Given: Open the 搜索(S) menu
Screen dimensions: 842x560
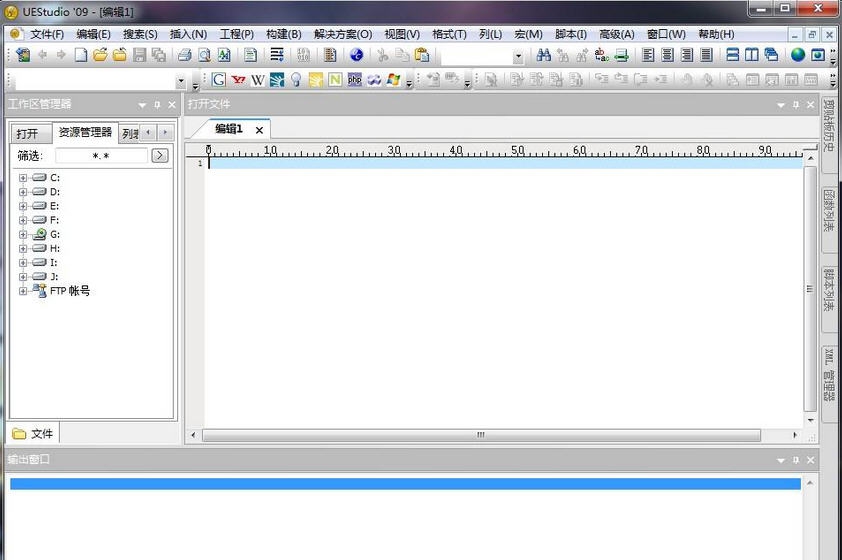Looking at the screenshot, I should point(140,34).
